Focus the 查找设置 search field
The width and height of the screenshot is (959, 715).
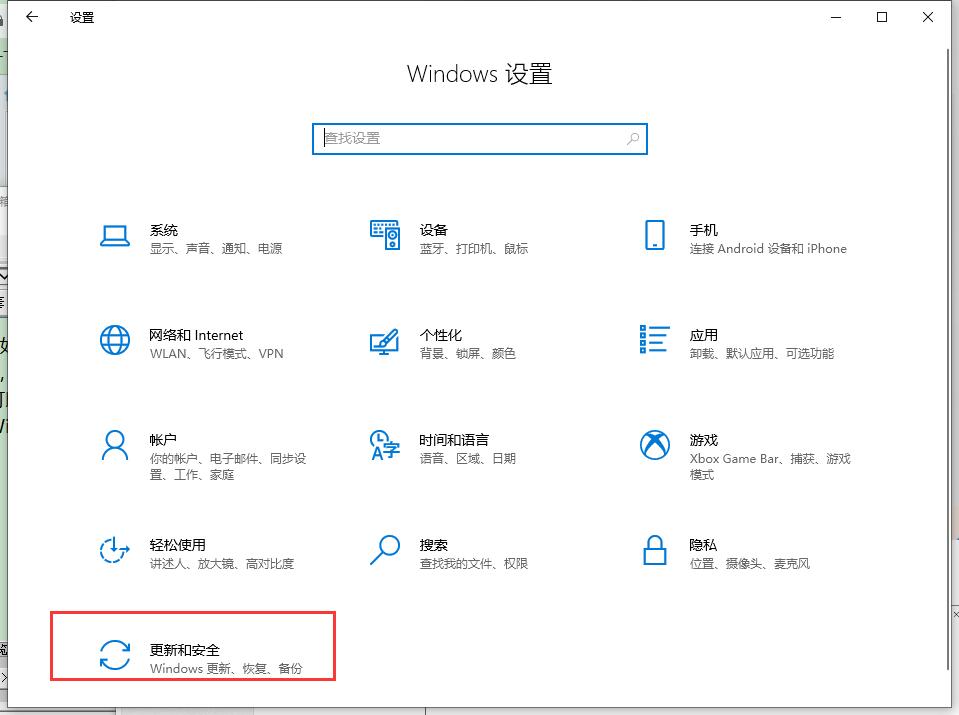(x=470, y=139)
